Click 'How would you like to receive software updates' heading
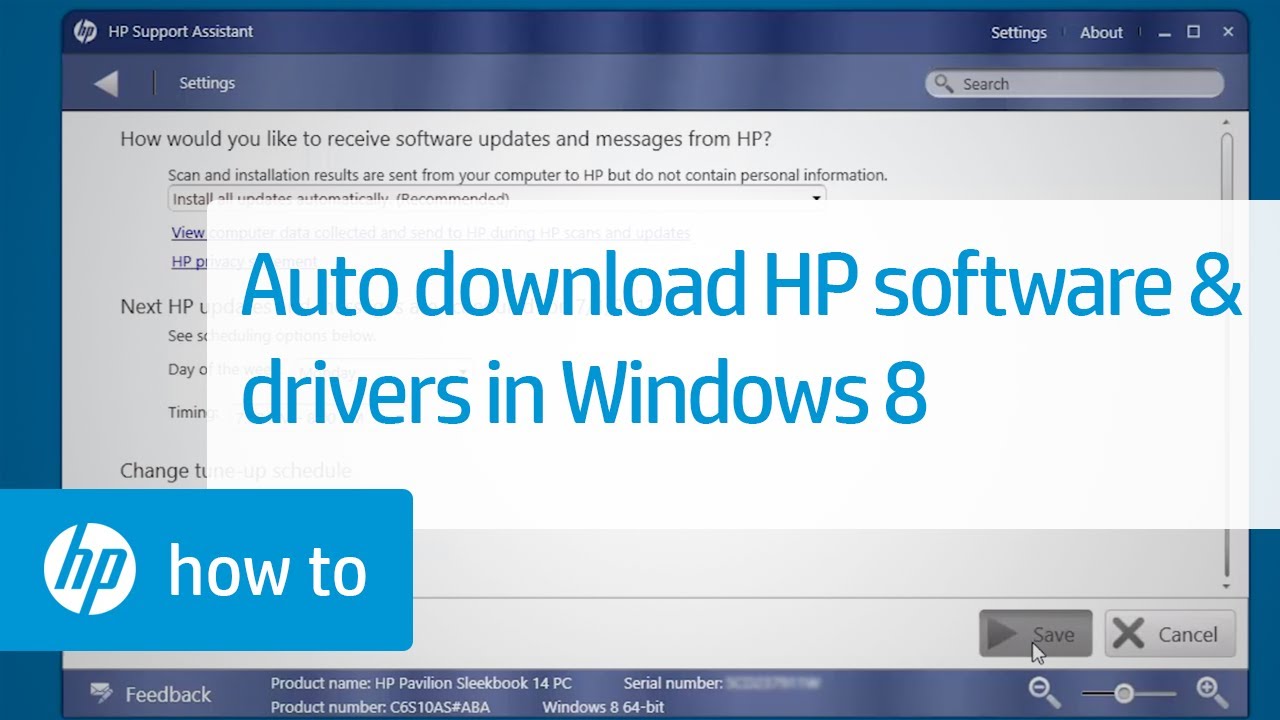Image resolution: width=1280 pixels, height=720 pixels. click(446, 139)
